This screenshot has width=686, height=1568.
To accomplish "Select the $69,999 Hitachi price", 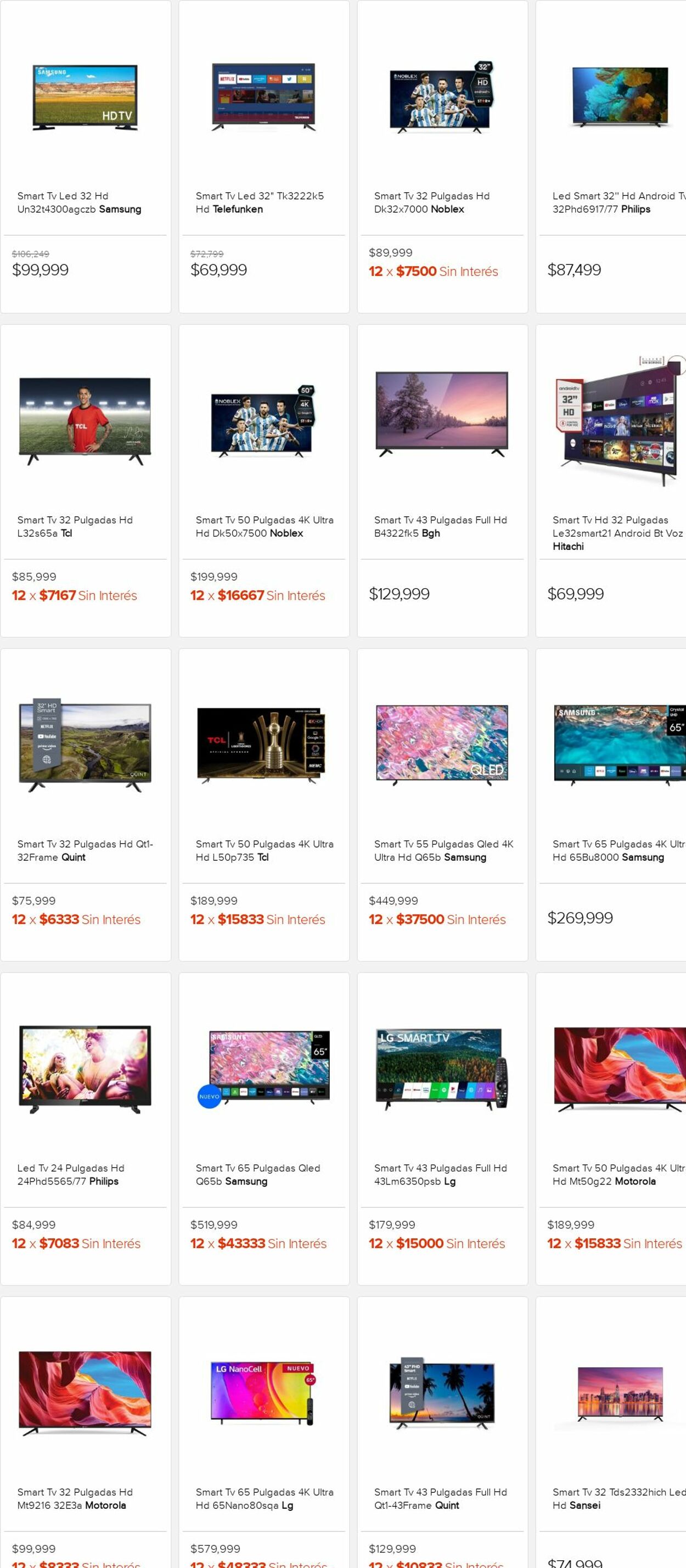I will click(575, 594).
